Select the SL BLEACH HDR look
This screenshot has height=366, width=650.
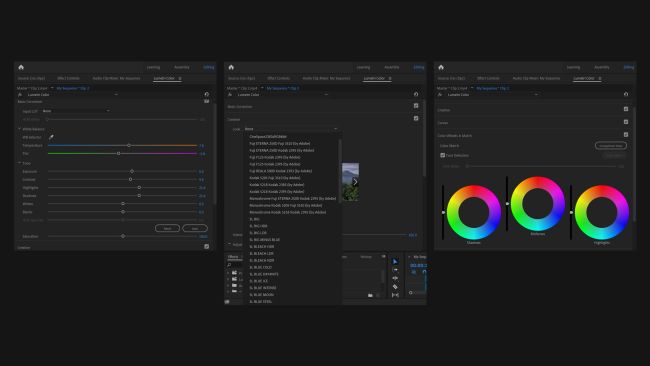(x=262, y=247)
